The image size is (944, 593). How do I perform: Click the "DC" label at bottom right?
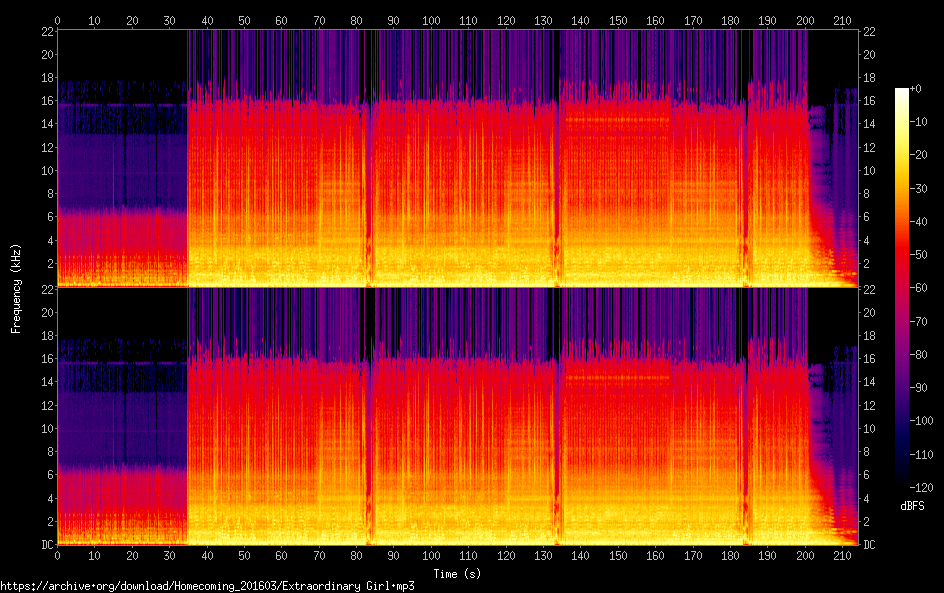point(869,545)
